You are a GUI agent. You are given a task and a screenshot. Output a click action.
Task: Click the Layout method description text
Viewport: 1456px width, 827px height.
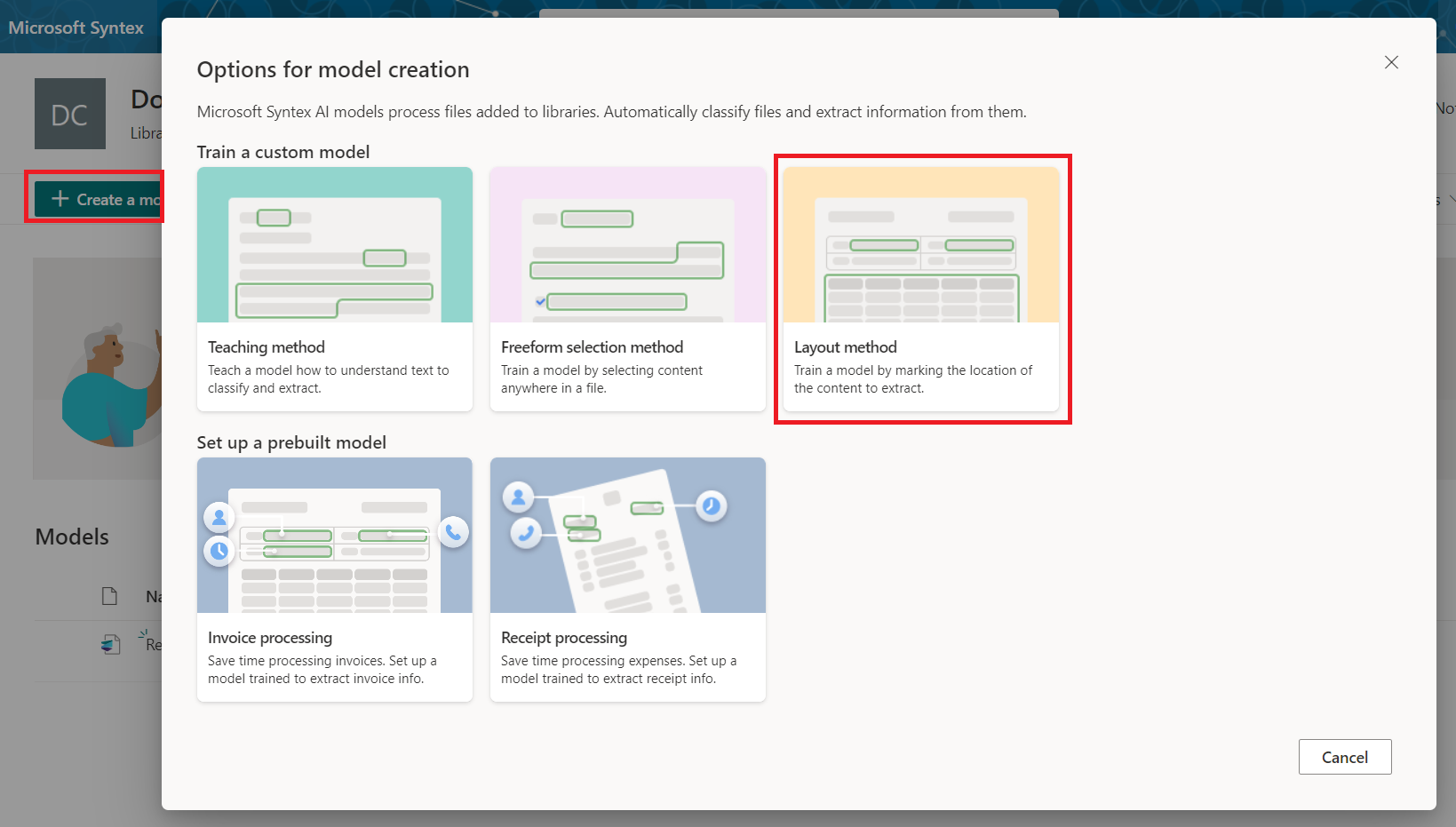tap(912, 379)
